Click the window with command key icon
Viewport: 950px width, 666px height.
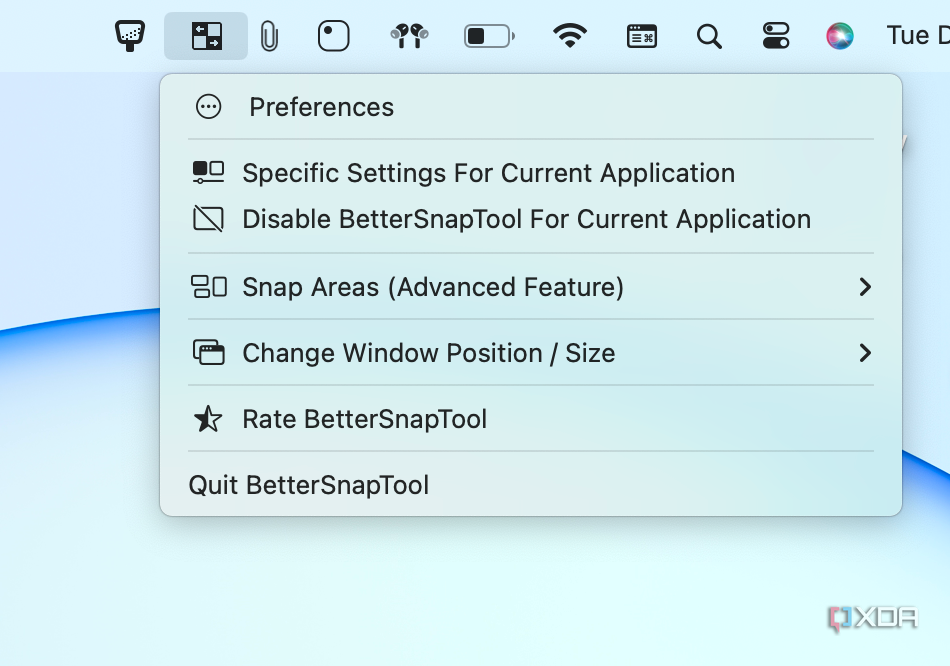[x=642, y=36]
